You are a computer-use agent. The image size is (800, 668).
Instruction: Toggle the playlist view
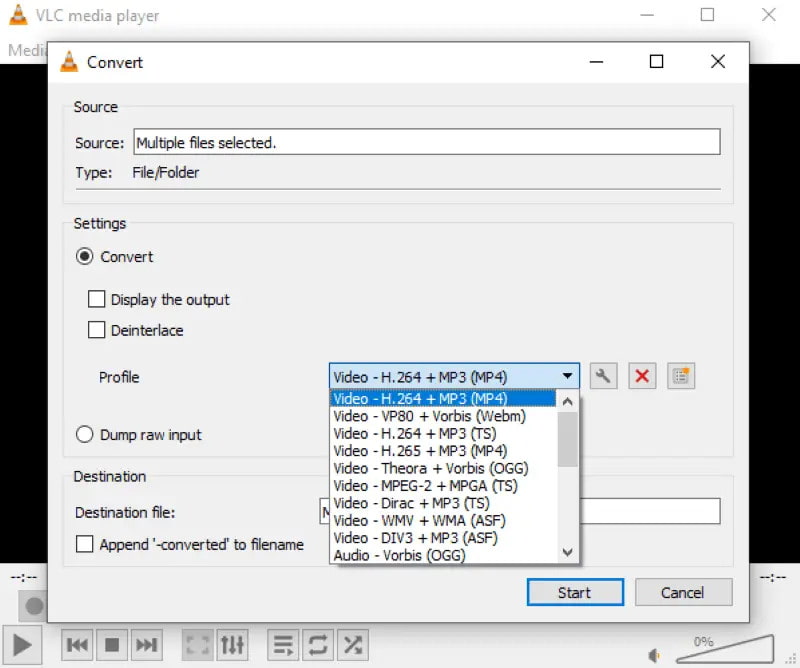[x=283, y=646]
